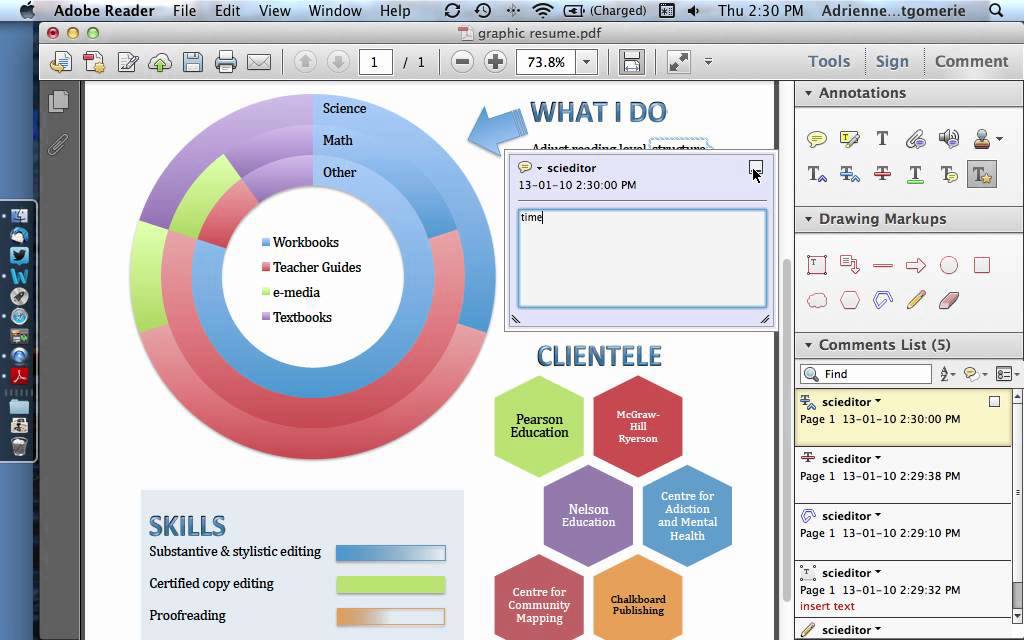Image resolution: width=1024 pixels, height=640 pixels.
Task: Open the filter comments dropdown
Action: tap(975, 374)
